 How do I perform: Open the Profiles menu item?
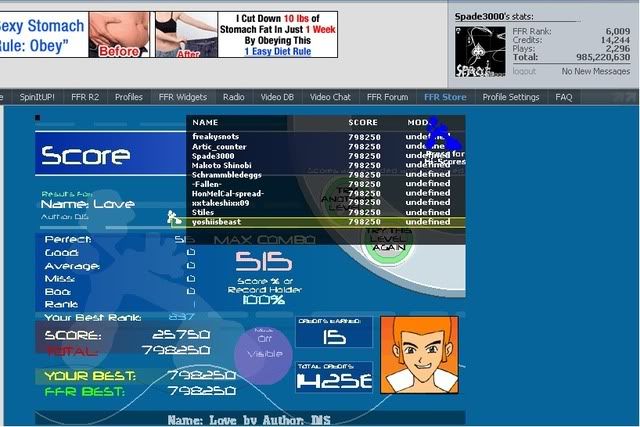[128, 97]
